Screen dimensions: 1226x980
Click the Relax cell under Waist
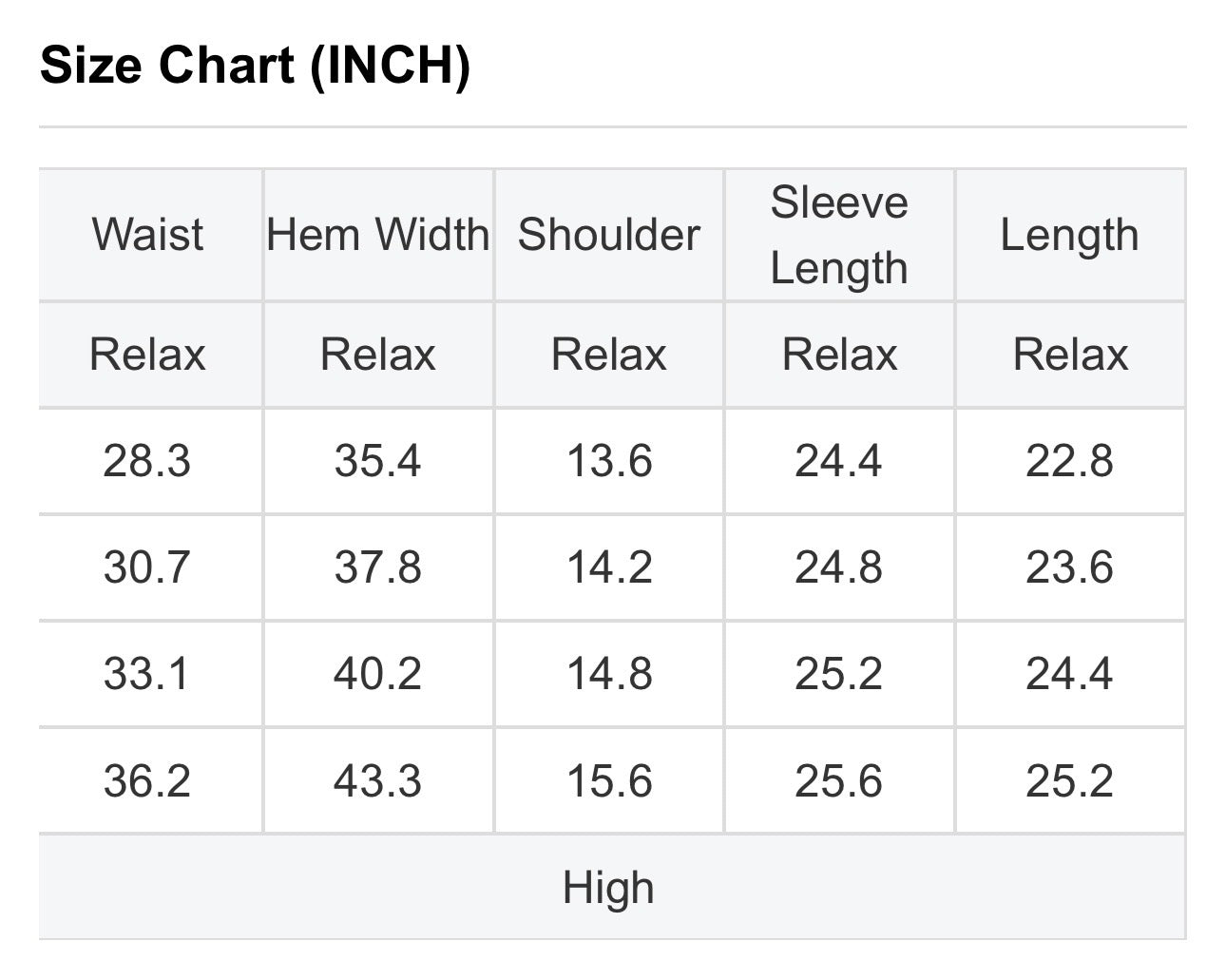[147, 355]
